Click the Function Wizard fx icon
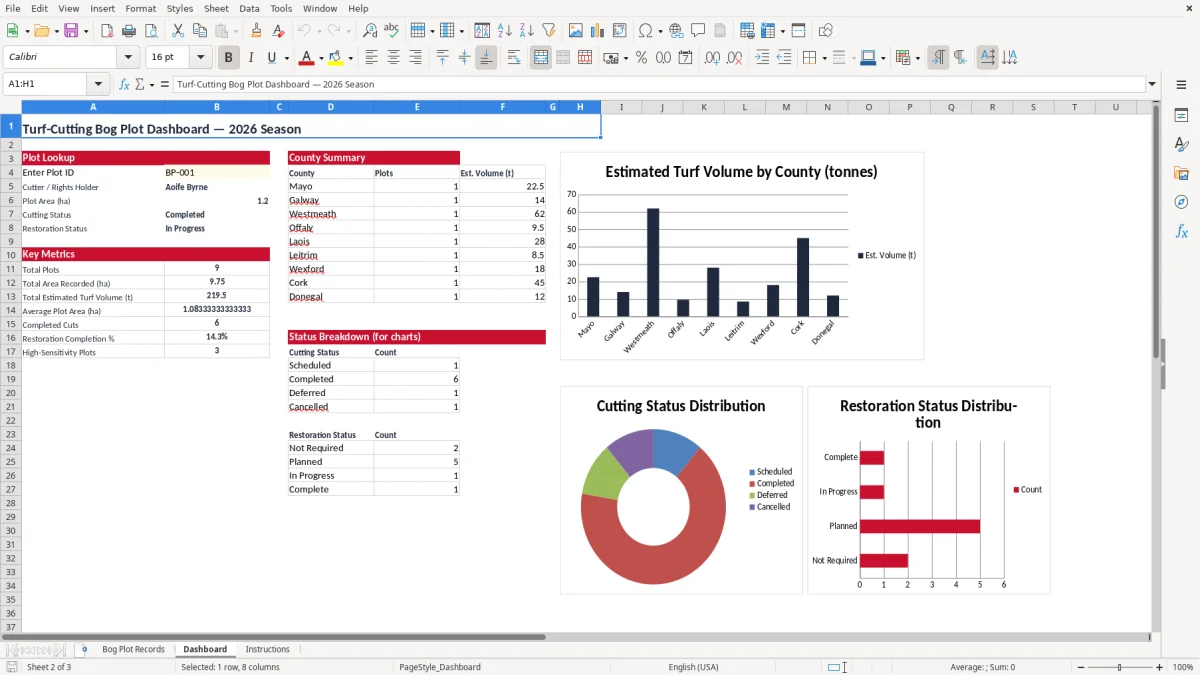Image resolution: width=1200 pixels, height=675 pixels. point(124,84)
